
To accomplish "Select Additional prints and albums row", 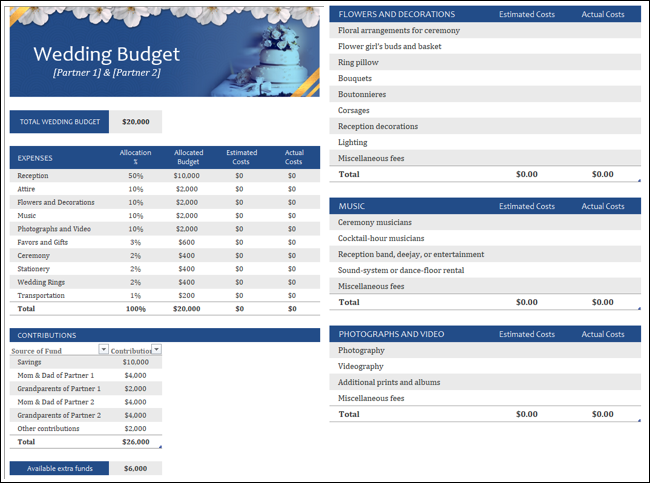I will click(x=485, y=382).
